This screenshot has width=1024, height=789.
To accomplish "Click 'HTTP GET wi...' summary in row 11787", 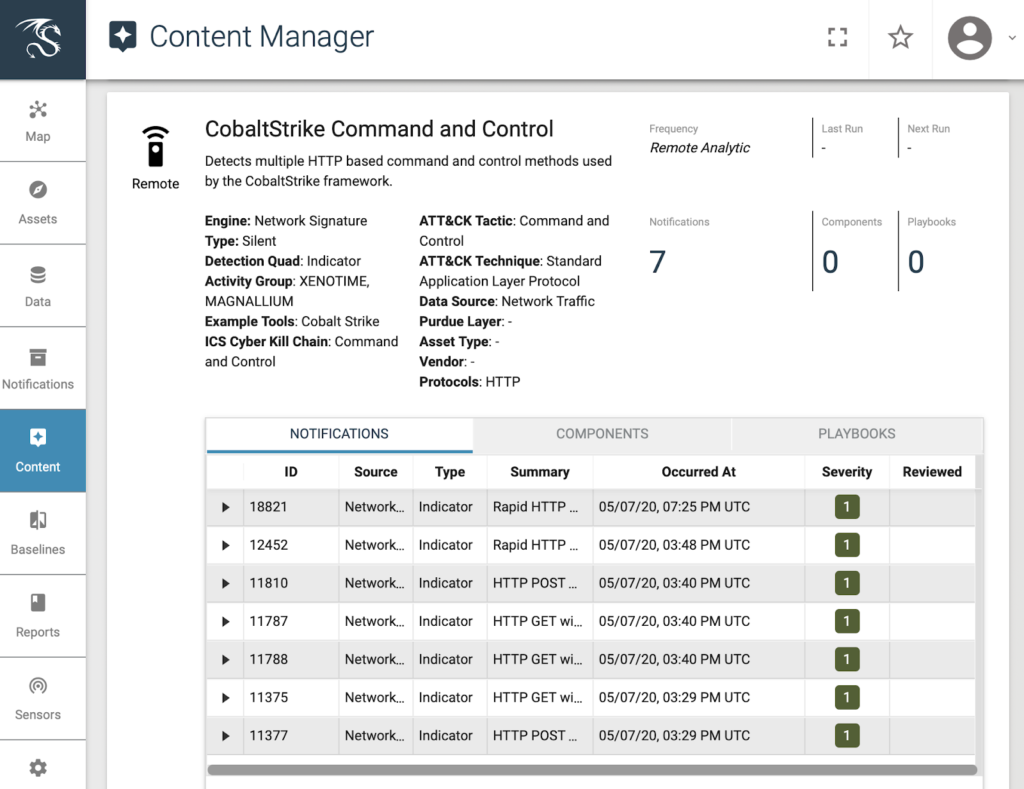I will pos(537,621).
